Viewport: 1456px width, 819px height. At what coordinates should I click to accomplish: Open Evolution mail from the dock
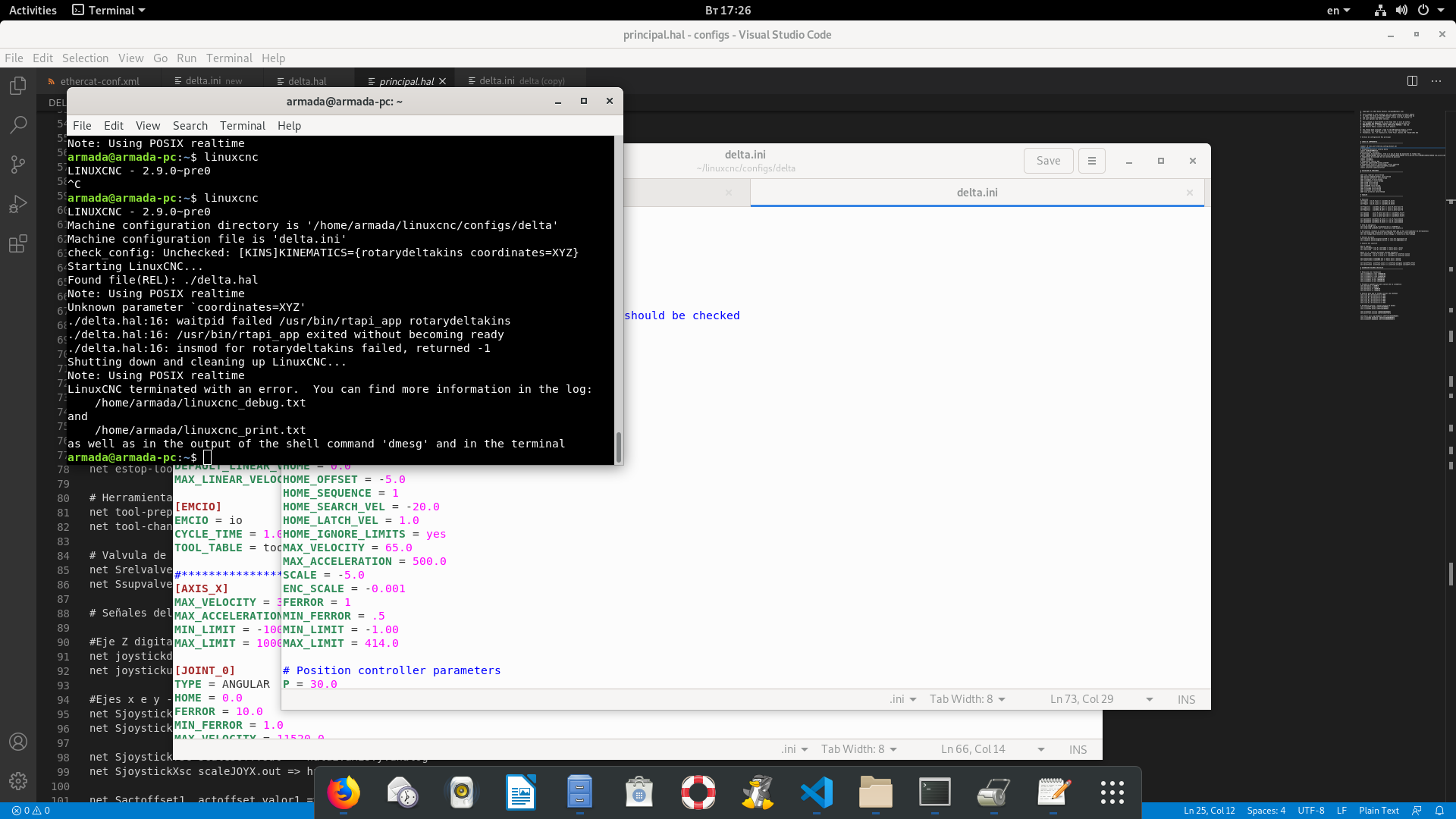pos(403,793)
